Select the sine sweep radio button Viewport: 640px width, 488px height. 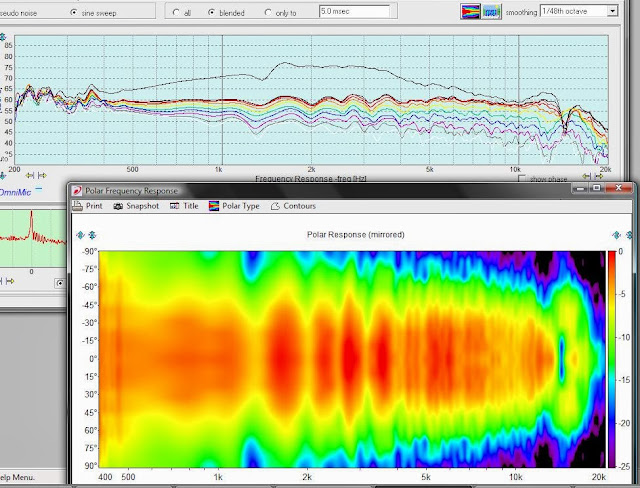pos(73,13)
